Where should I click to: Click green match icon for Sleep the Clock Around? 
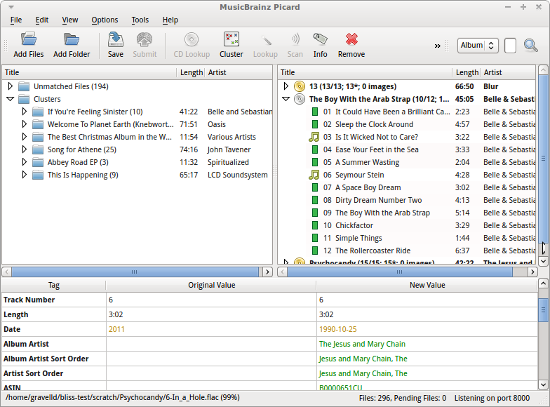(x=315, y=124)
